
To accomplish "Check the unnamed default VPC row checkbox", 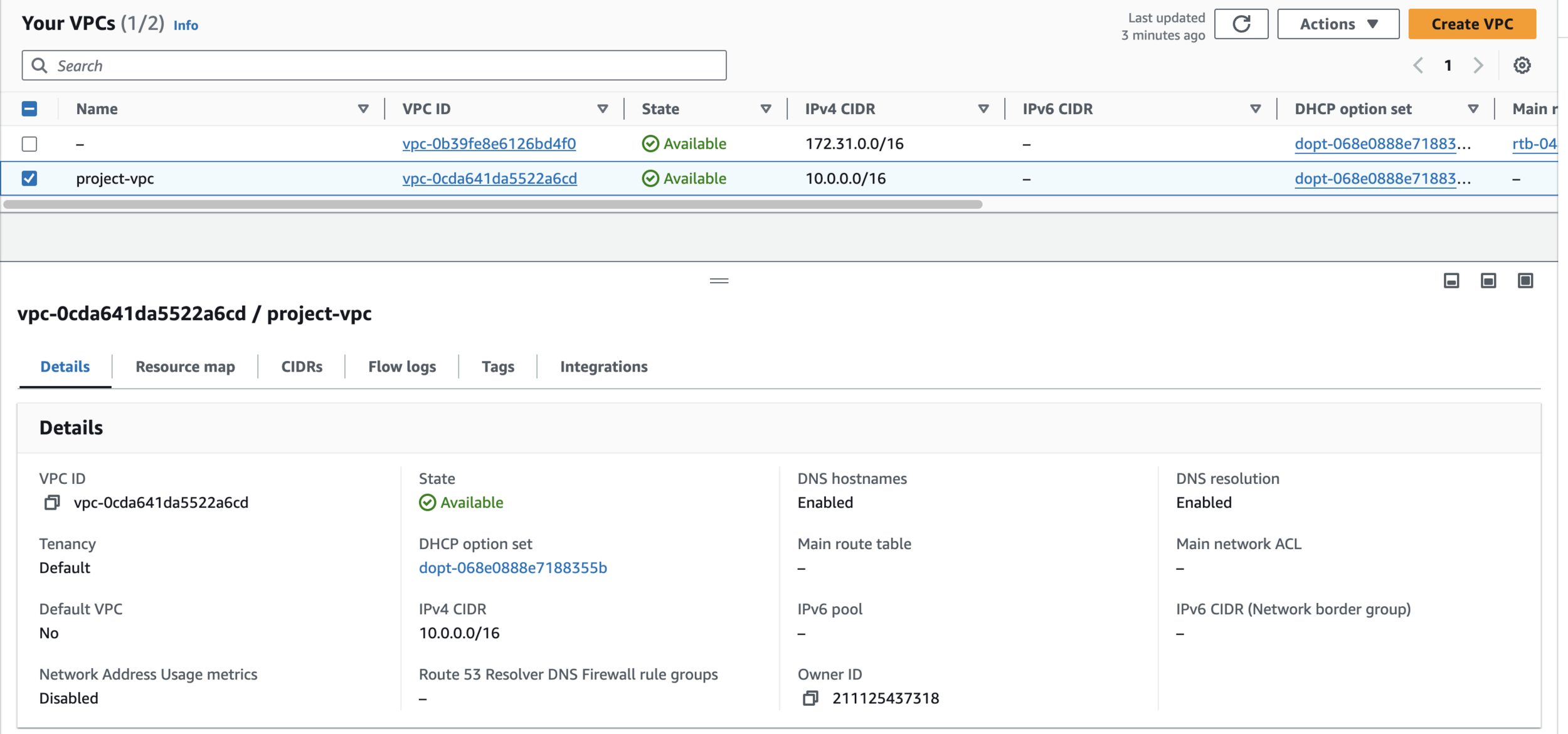I will [29, 144].
